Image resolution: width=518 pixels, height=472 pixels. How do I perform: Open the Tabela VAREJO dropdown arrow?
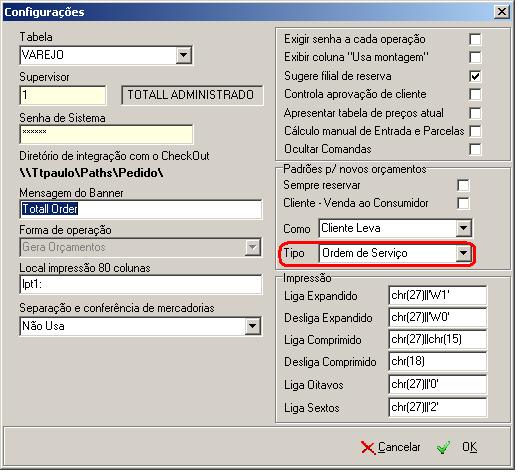click(x=183, y=55)
